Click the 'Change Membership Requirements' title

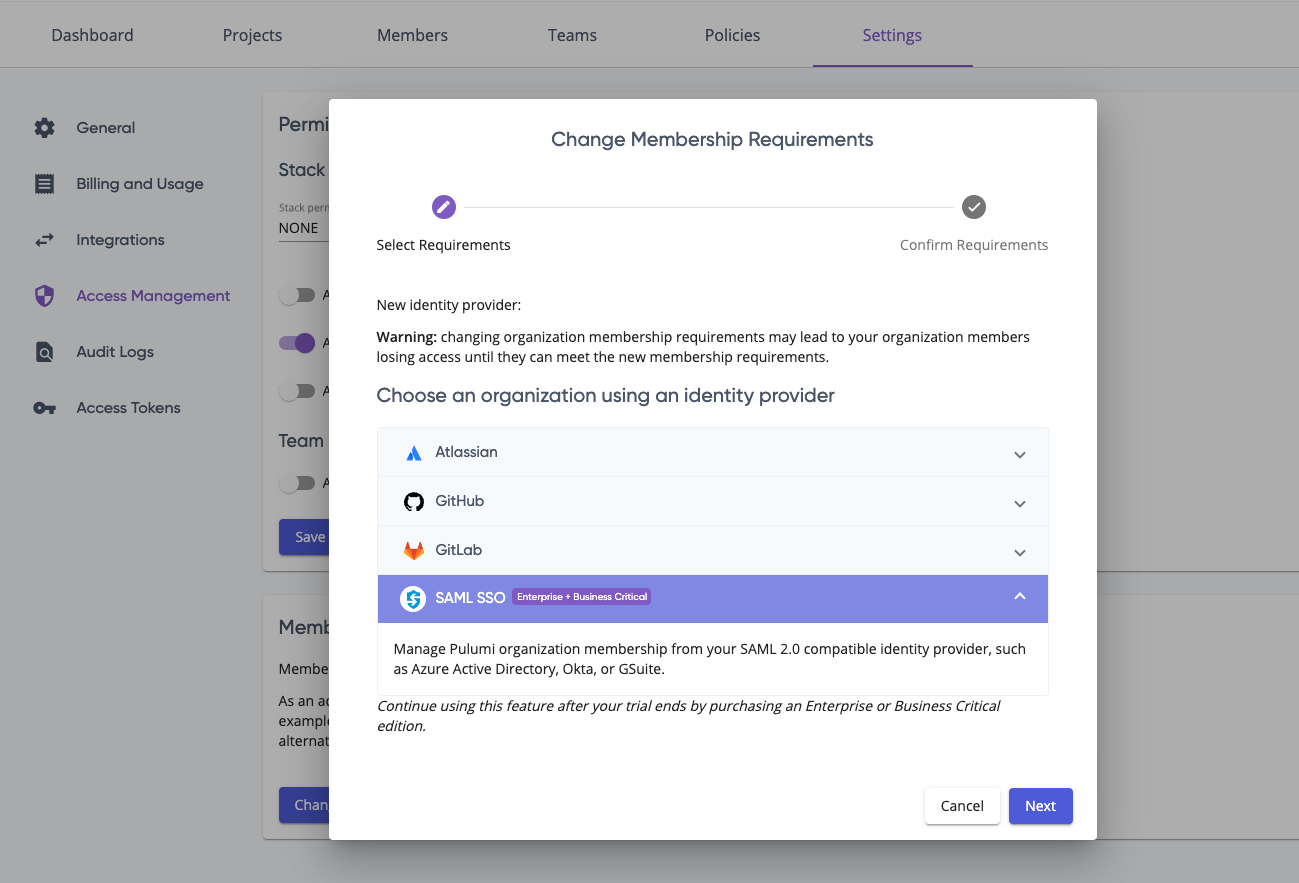pos(712,140)
